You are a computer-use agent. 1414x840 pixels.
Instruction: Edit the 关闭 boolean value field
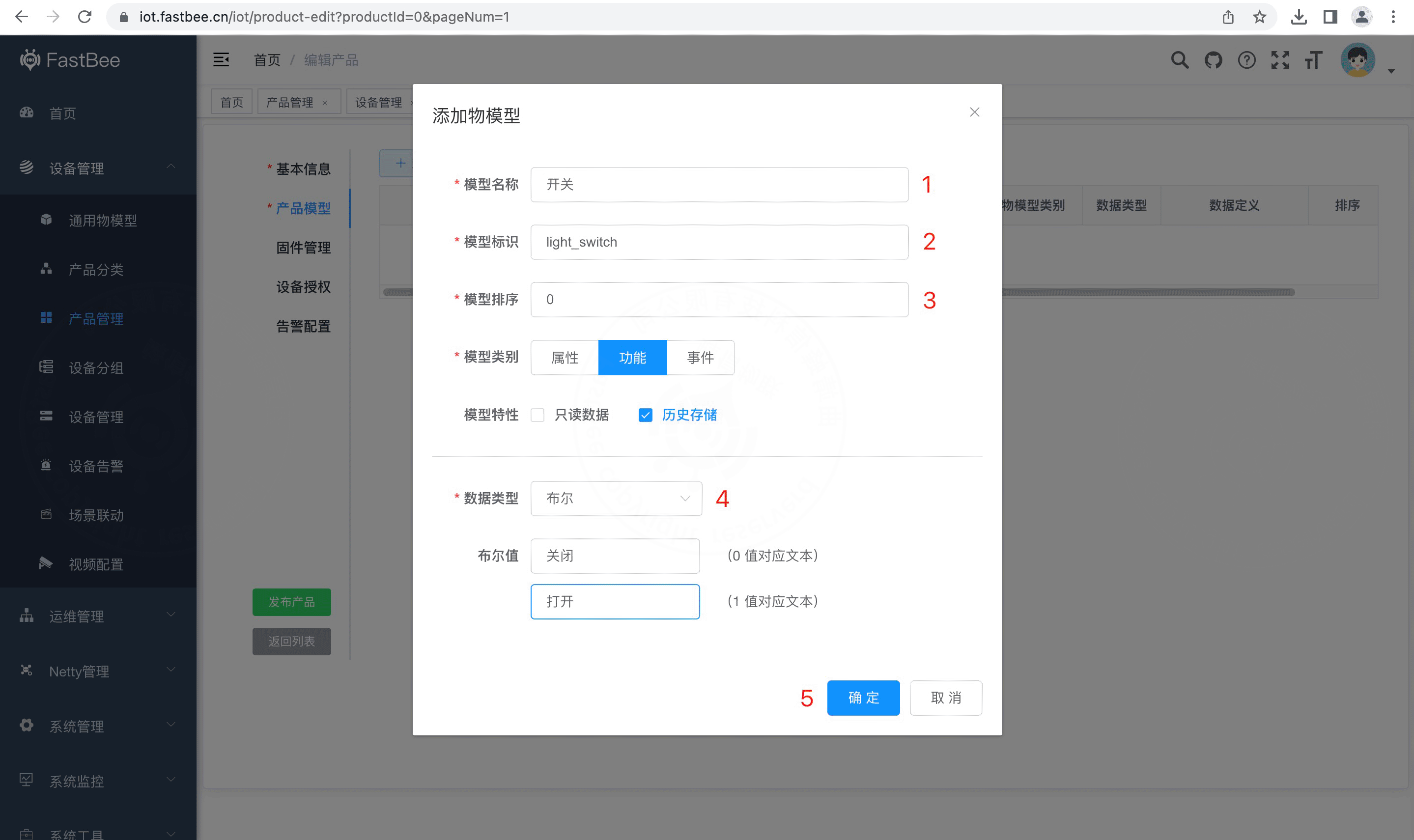click(x=615, y=555)
